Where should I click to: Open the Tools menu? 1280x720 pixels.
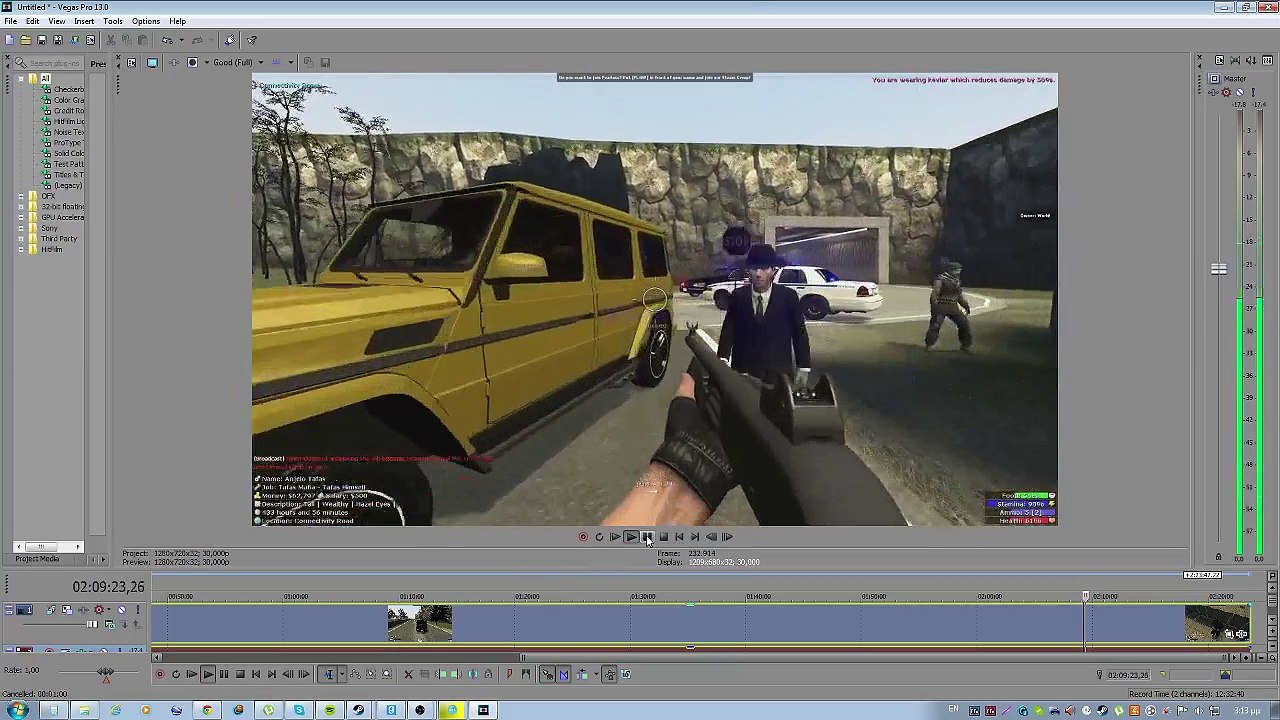(x=113, y=21)
